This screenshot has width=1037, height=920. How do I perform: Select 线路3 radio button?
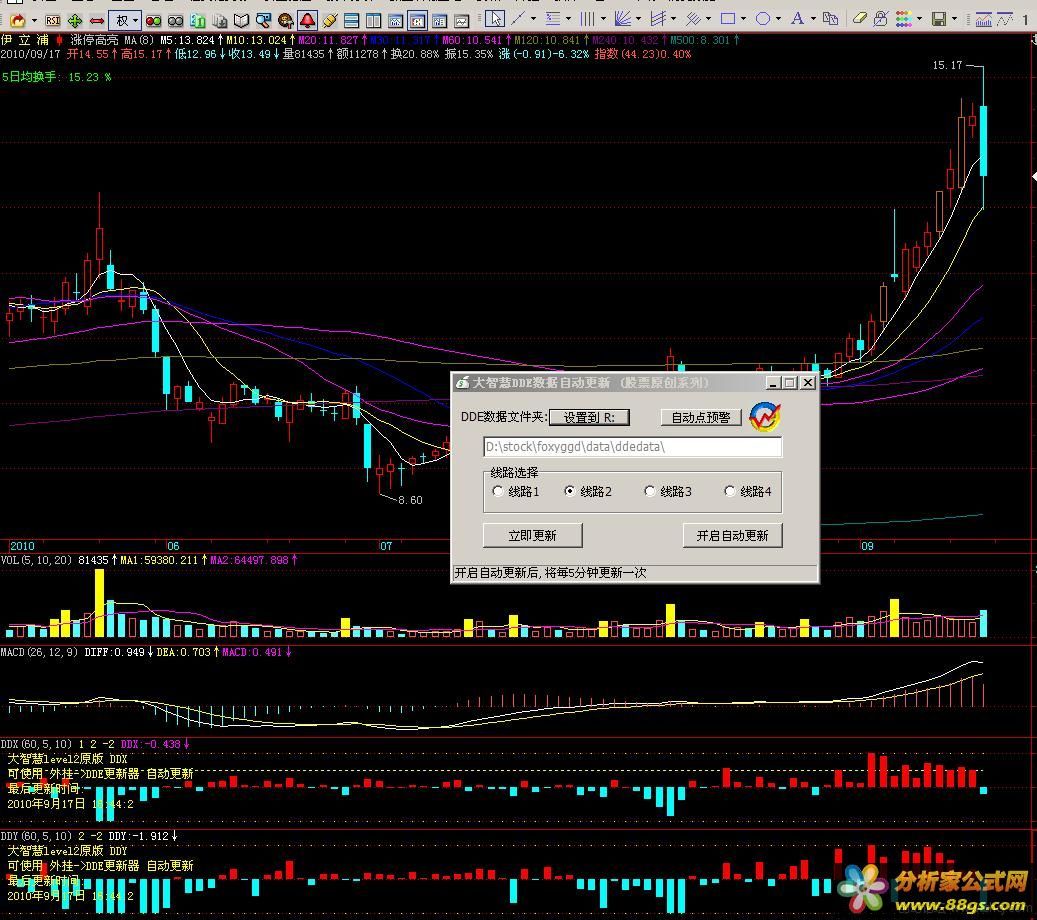pos(649,491)
